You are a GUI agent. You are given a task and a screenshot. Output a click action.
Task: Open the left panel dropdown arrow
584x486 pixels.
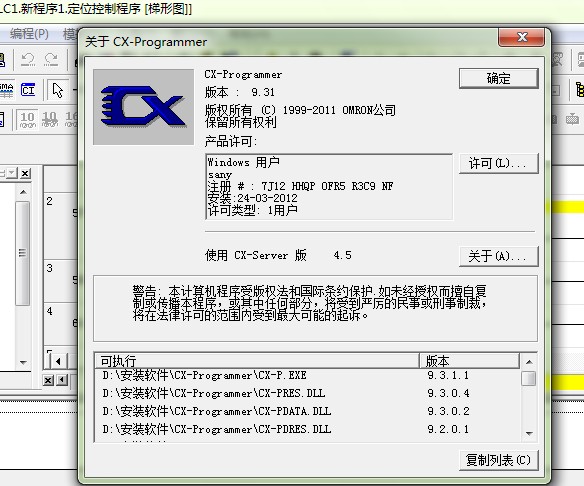click(12, 173)
